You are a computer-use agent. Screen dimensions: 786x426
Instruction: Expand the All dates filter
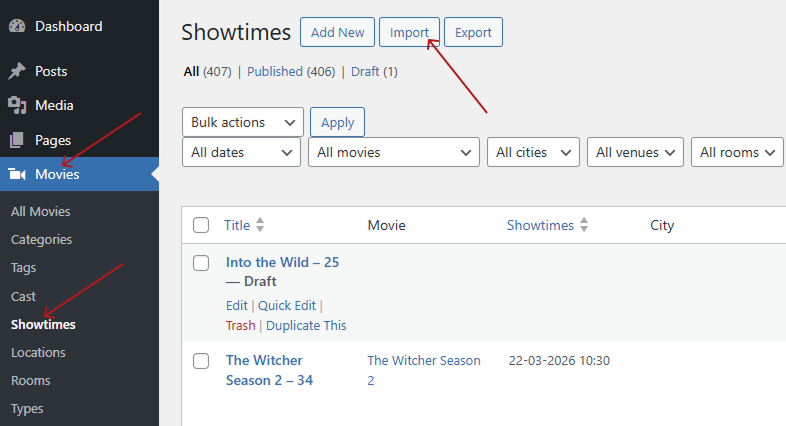coord(241,153)
